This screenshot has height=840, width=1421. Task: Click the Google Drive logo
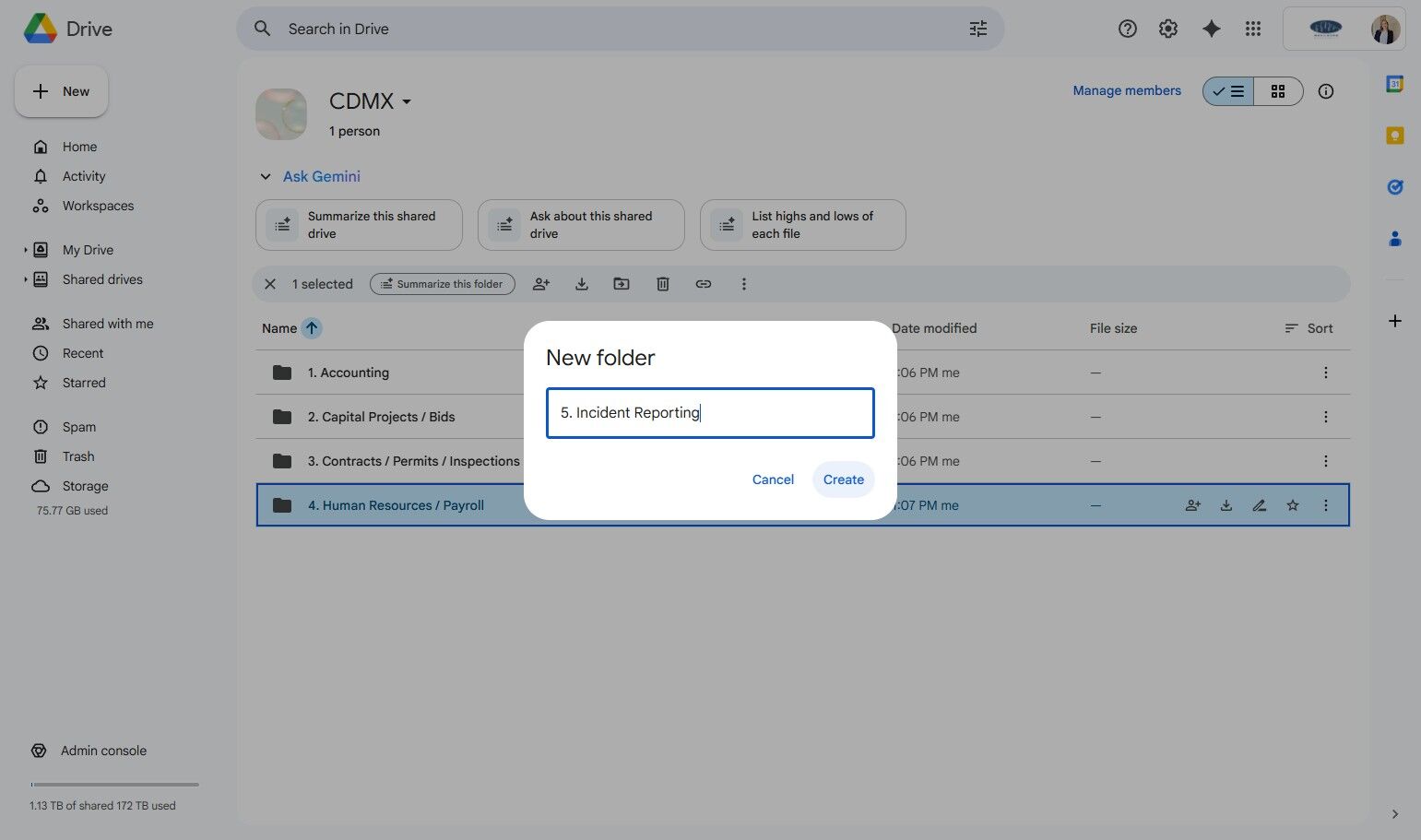pyautogui.click(x=41, y=29)
